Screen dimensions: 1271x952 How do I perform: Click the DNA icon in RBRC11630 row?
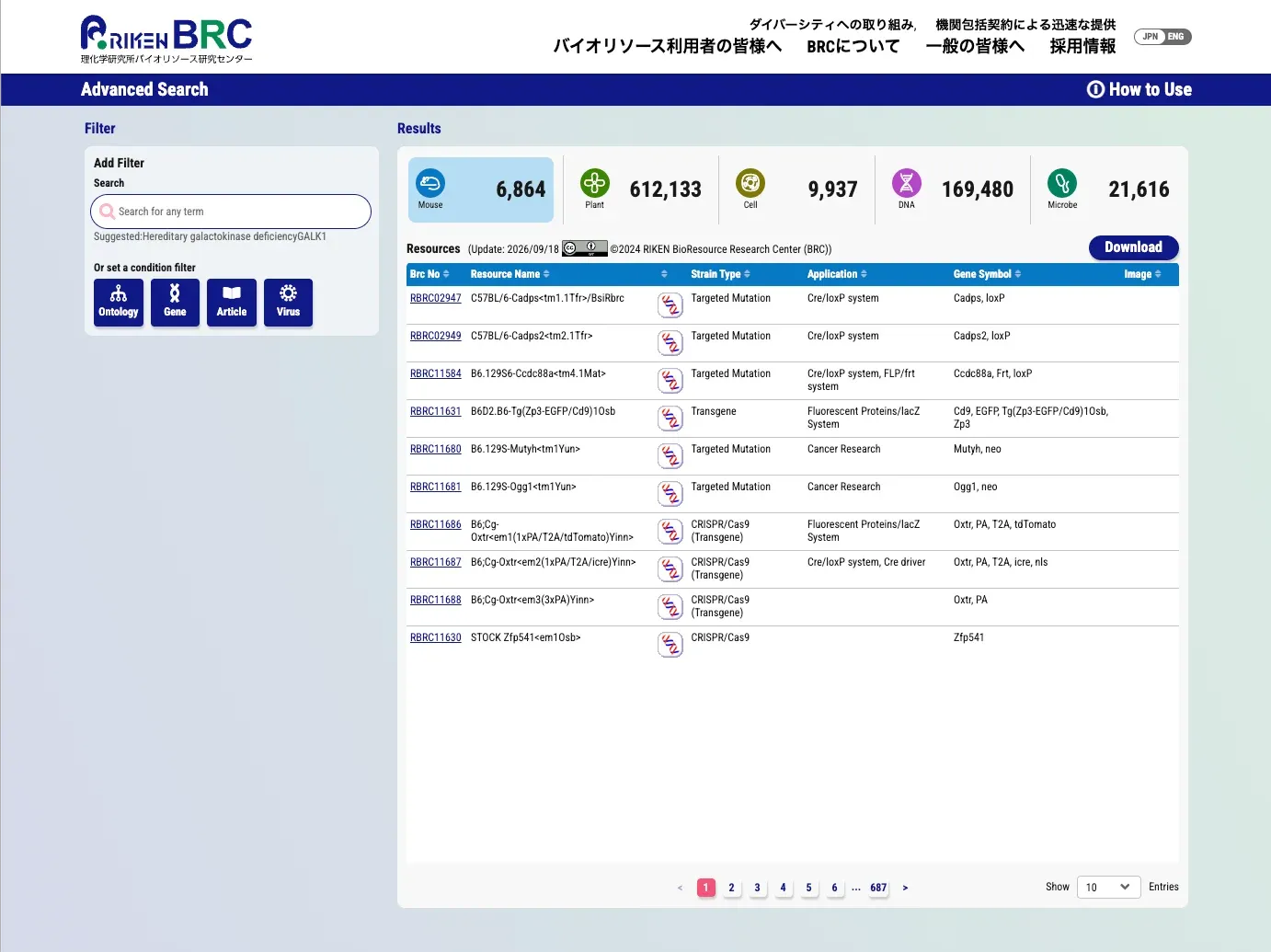pos(670,645)
